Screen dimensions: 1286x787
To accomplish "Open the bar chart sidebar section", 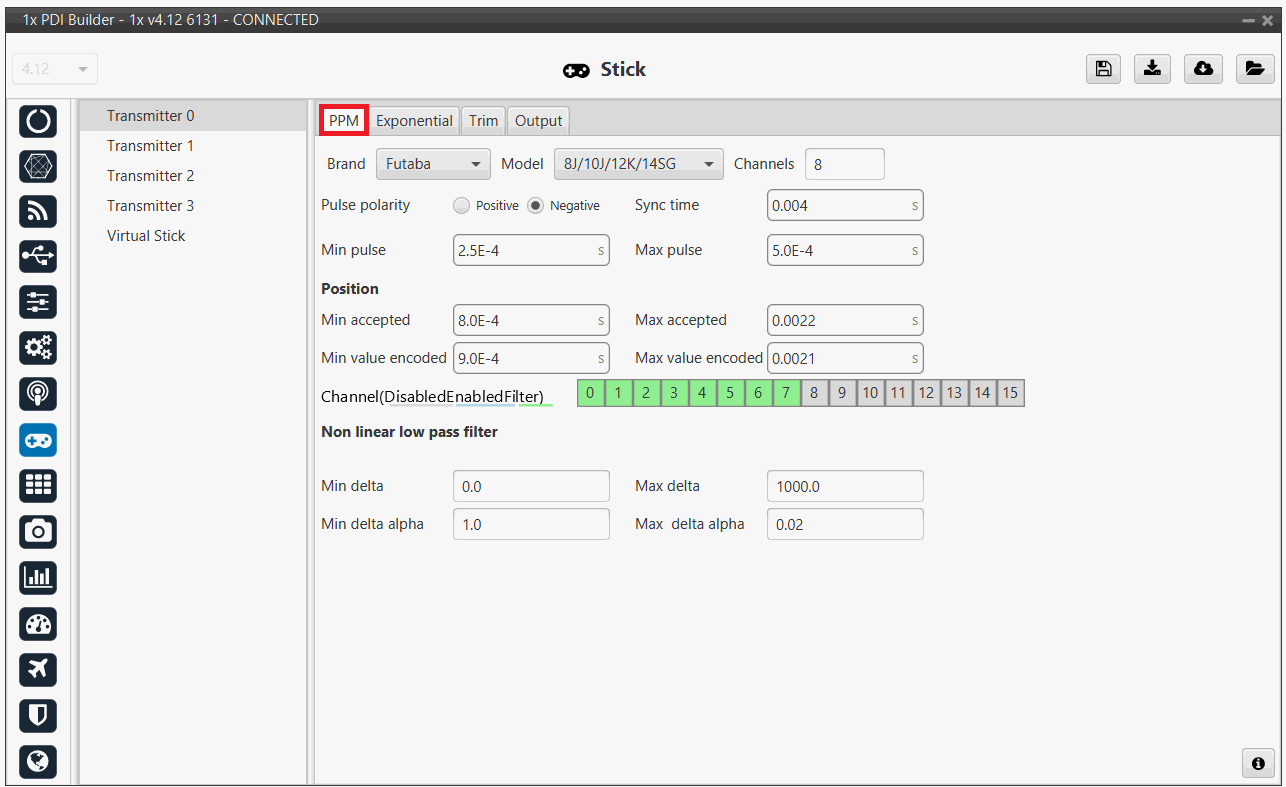I will pyautogui.click(x=38, y=577).
